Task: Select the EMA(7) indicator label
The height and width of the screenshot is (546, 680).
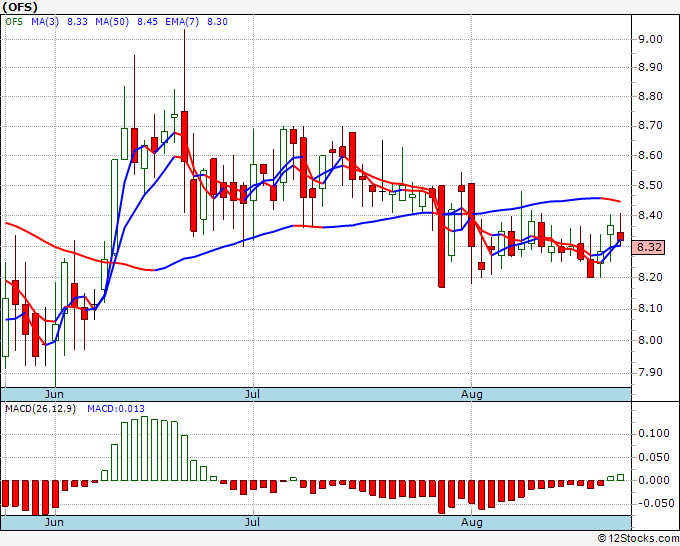Action: (182, 22)
